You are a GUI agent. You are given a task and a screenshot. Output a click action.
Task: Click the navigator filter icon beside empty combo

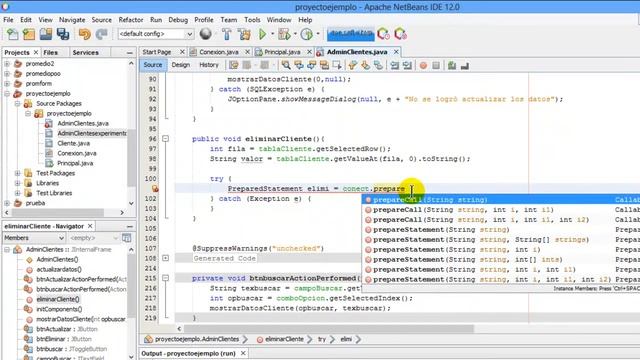127,238
